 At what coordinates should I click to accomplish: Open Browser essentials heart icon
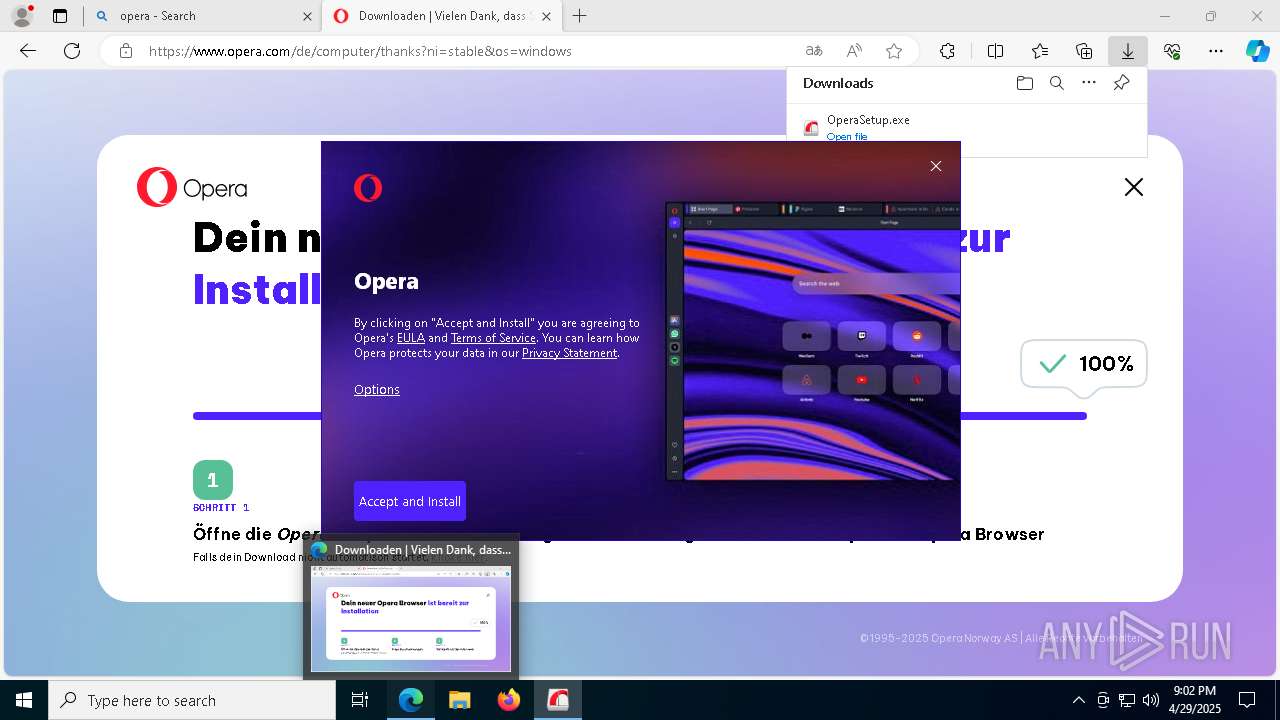pyautogui.click(x=1172, y=51)
